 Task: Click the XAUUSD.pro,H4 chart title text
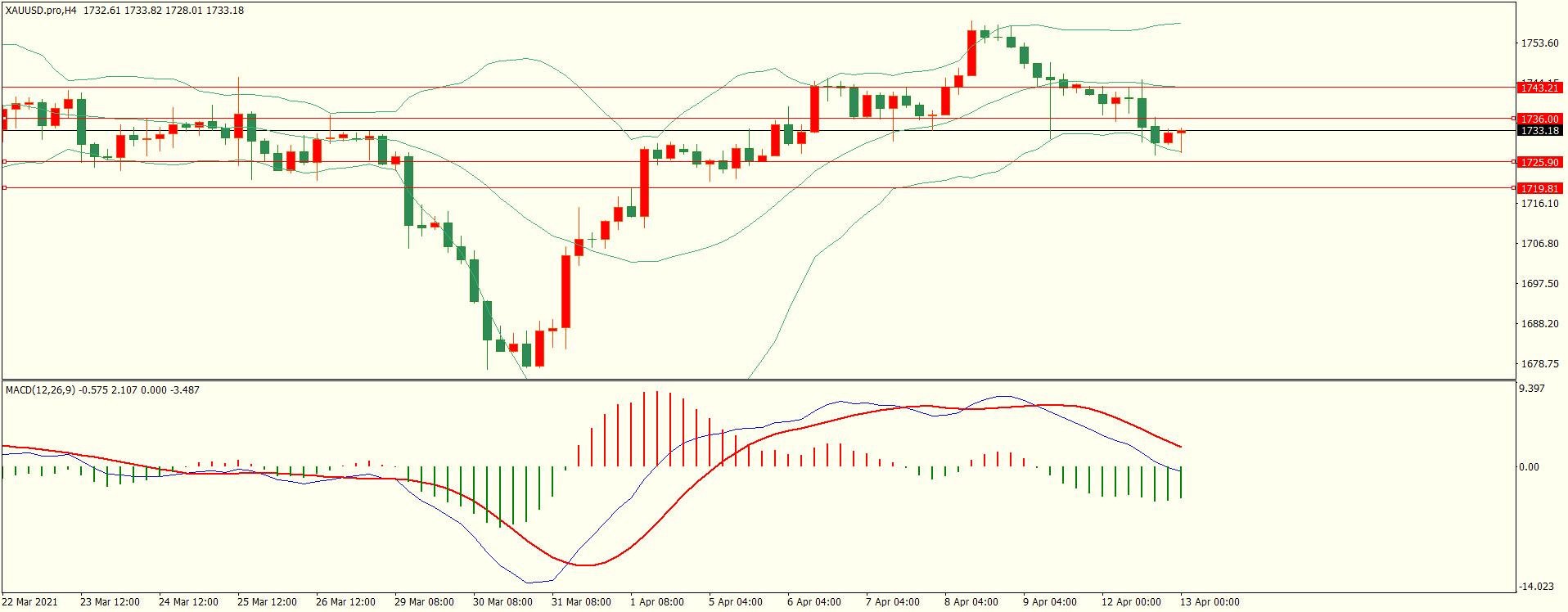(x=41, y=11)
